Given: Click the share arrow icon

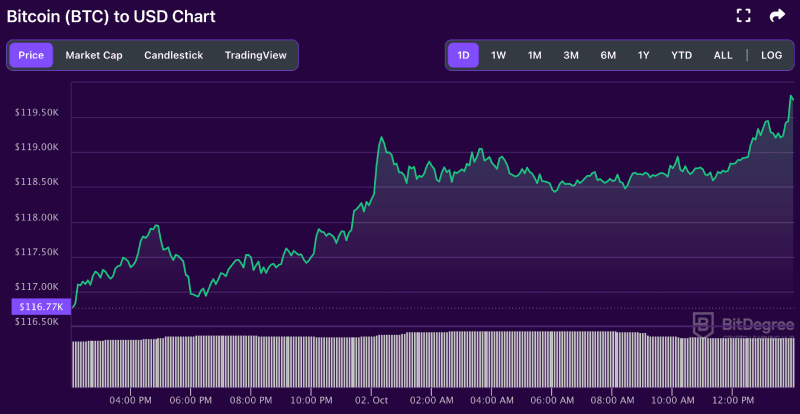Looking at the screenshot, I should pyautogui.click(x=777, y=16).
